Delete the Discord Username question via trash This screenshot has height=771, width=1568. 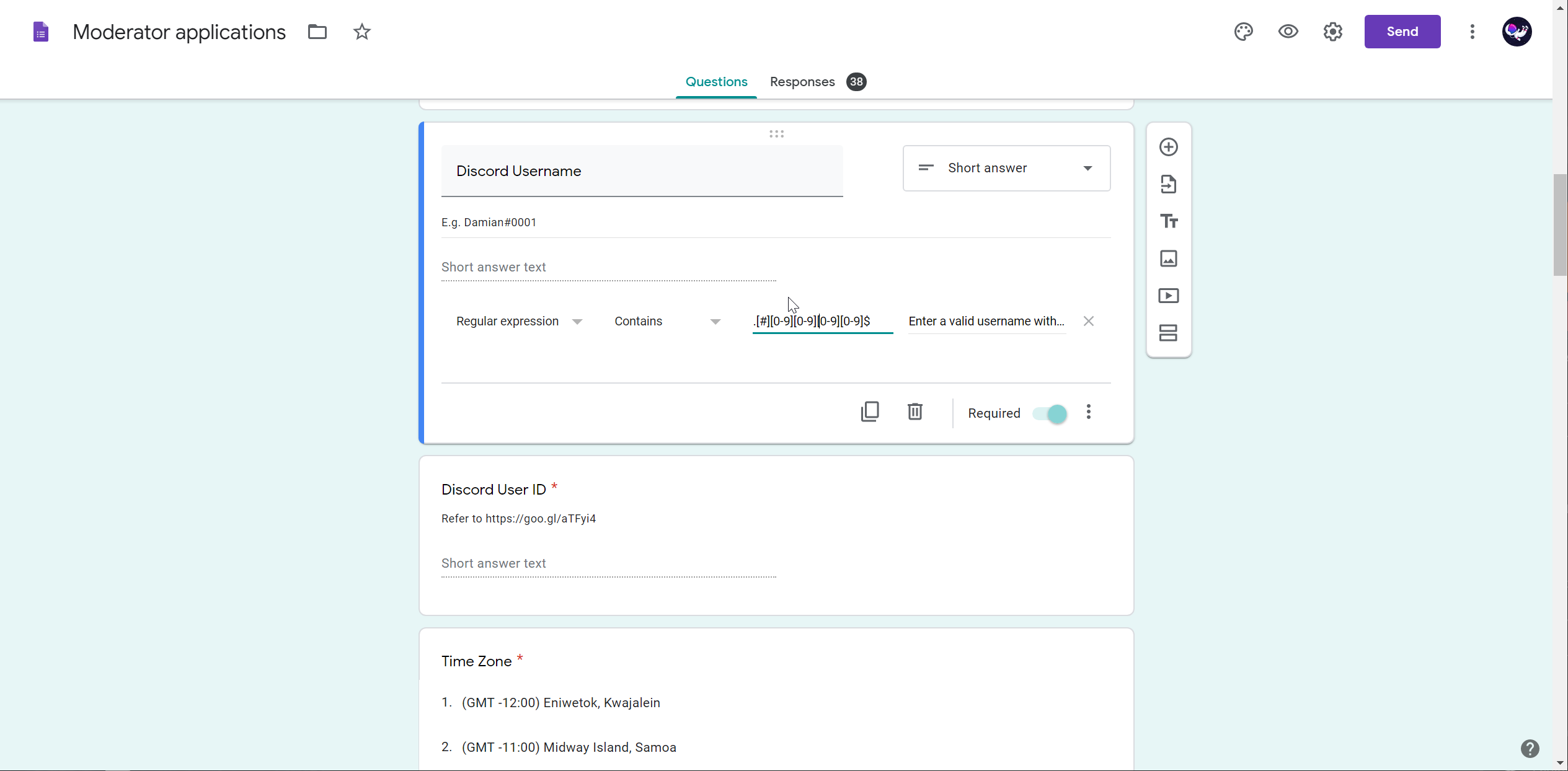(915, 412)
